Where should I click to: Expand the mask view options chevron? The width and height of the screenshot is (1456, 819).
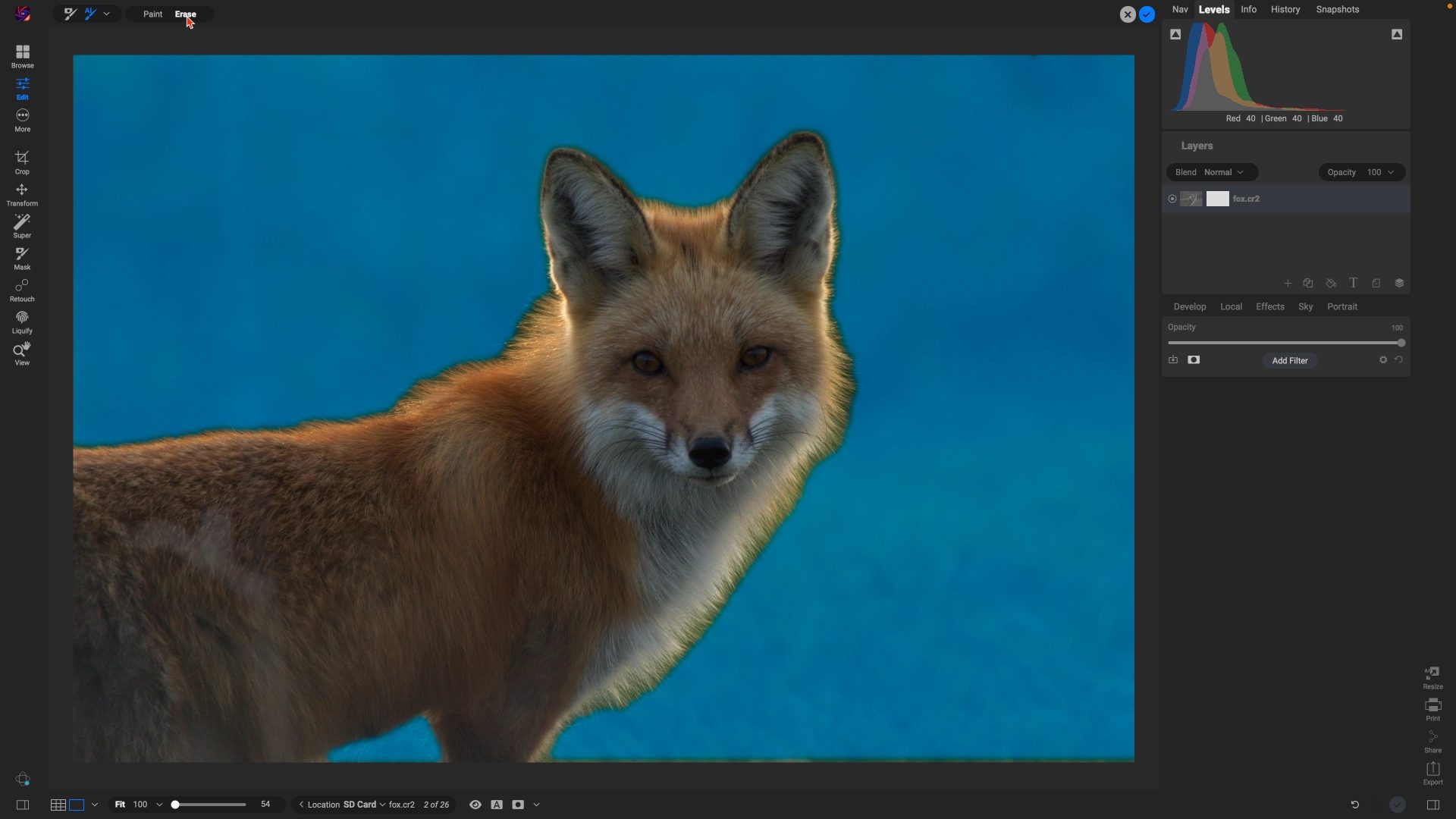coord(536,805)
